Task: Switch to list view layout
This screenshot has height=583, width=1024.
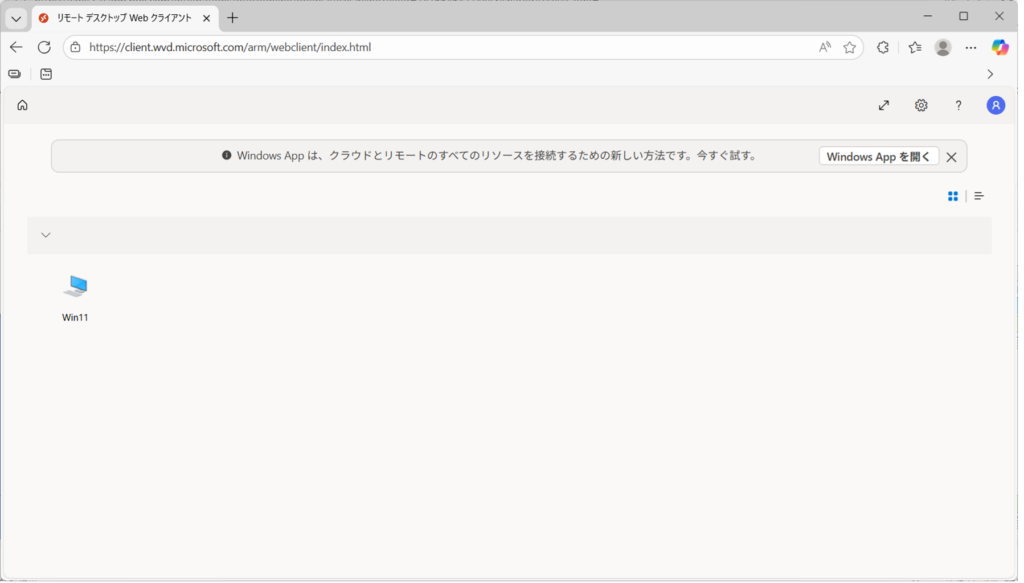Action: click(x=979, y=196)
